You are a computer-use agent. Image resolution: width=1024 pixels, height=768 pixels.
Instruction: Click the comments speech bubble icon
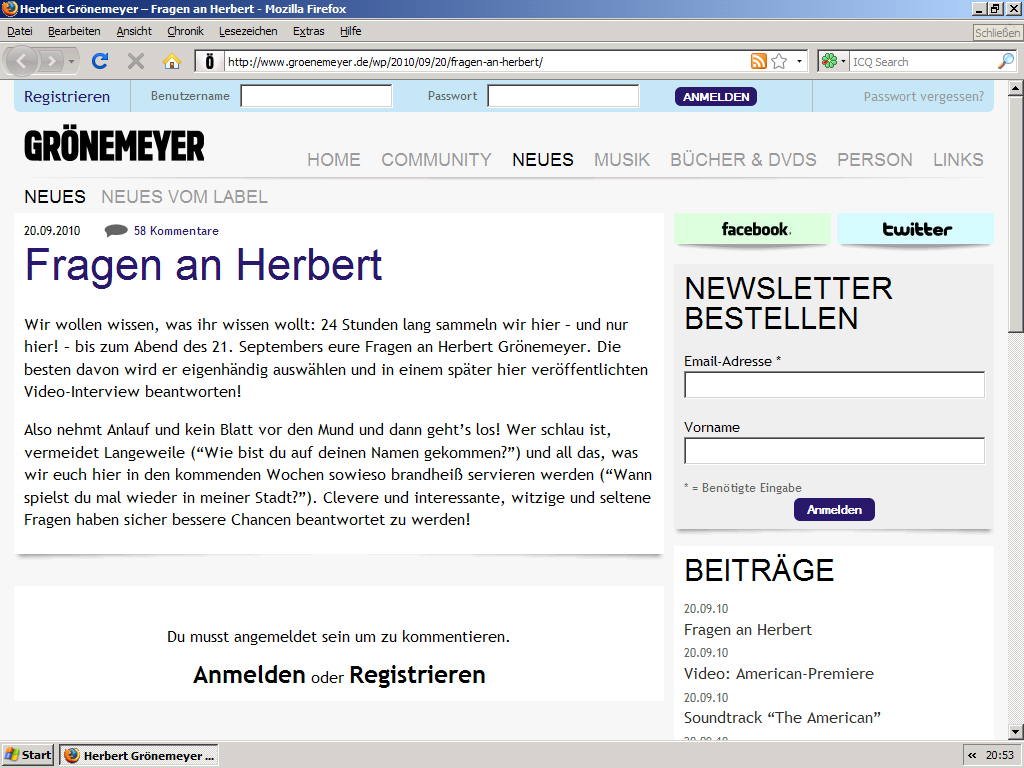click(116, 231)
